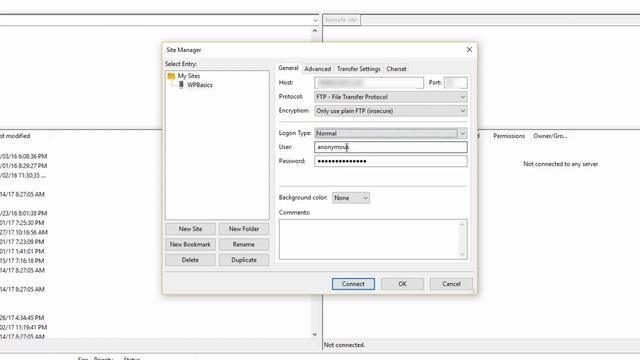Click the New Site button
The height and width of the screenshot is (360, 640).
(191, 229)
